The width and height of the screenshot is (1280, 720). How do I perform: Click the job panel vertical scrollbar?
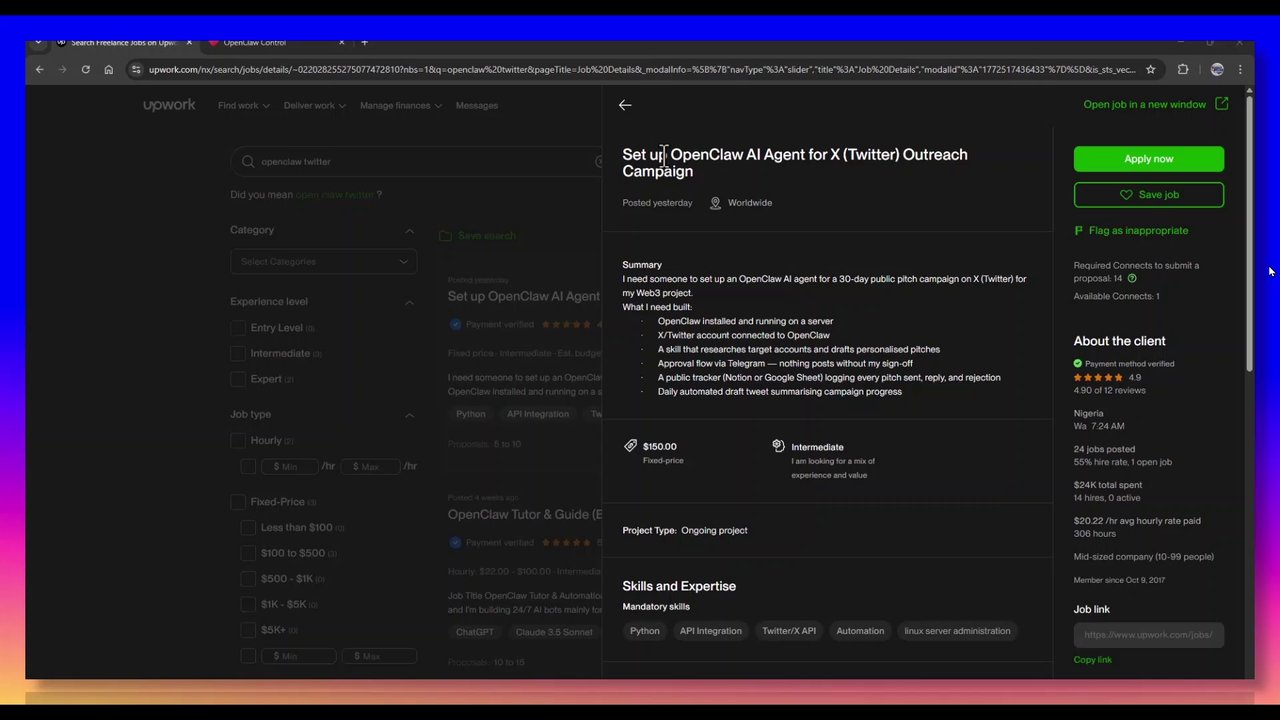click(x=1249, y=232)
